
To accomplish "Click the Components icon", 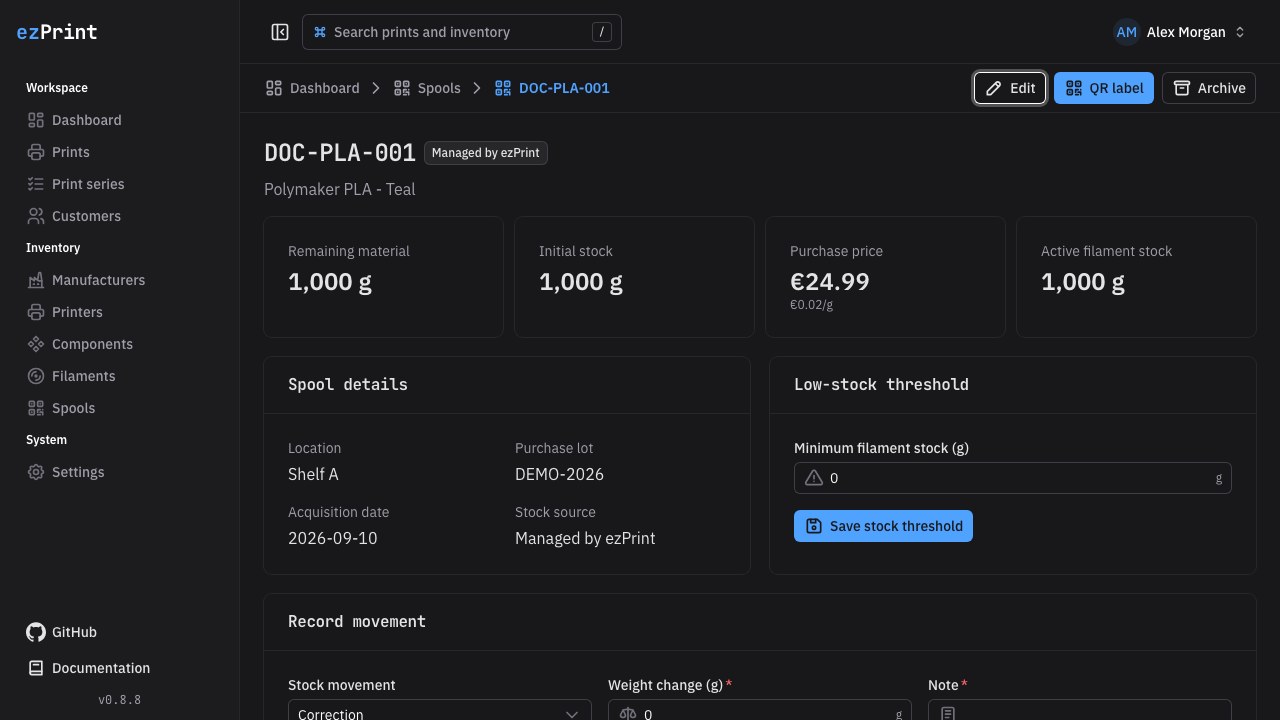I will (36, 344).
